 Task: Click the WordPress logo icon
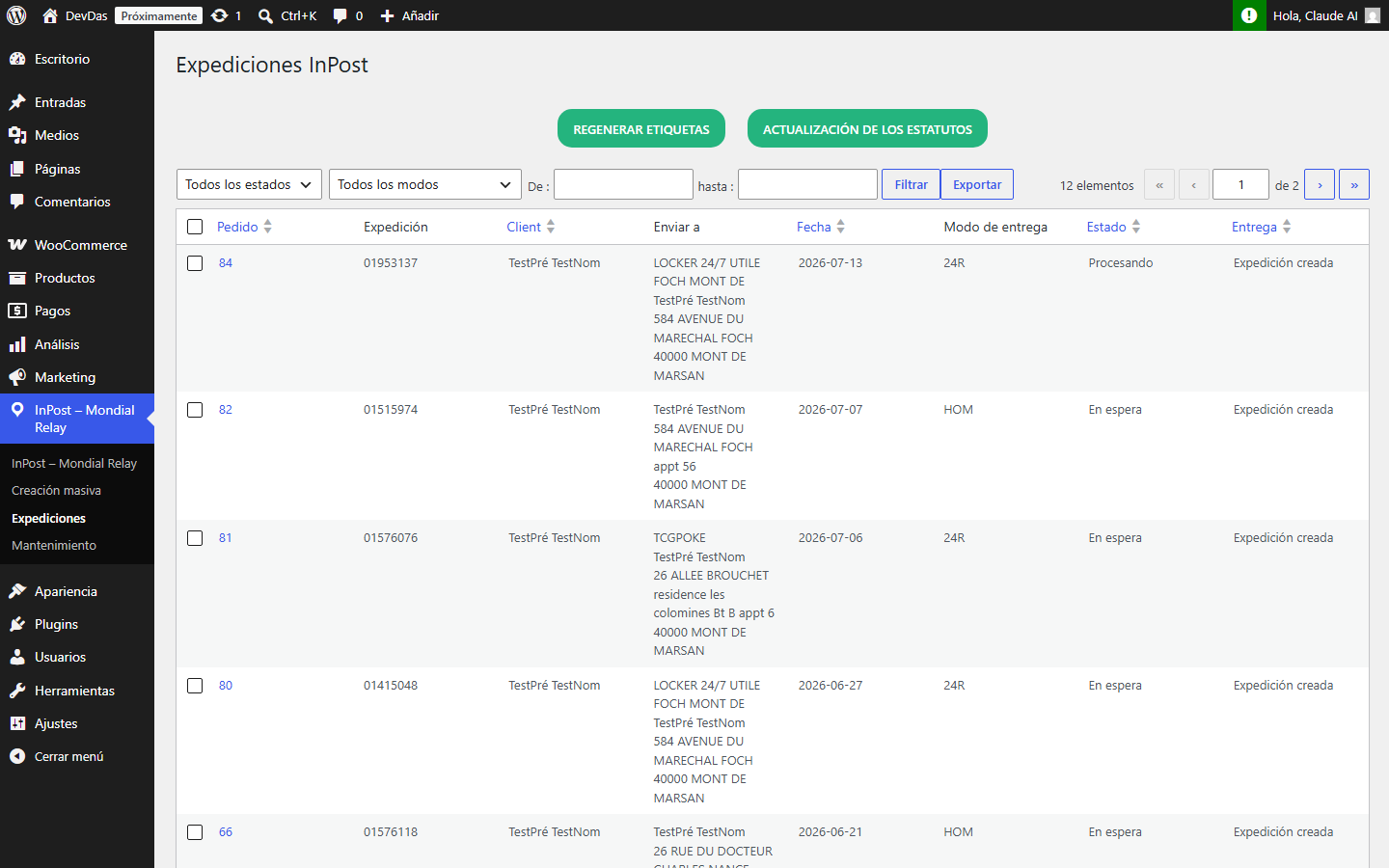tap(16, 15)
